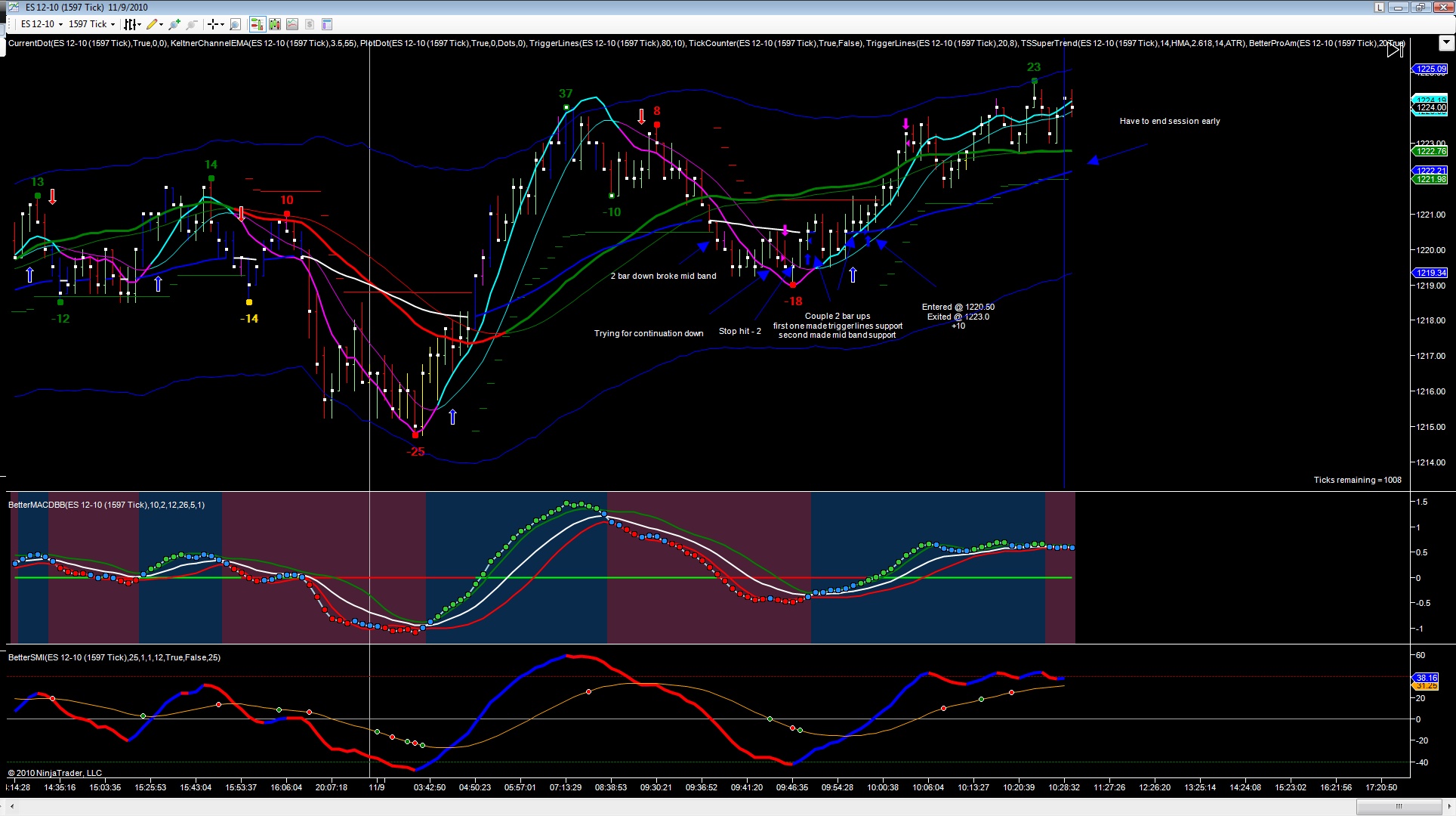1456x816 pixels.
Task: Click the scroll-to-latest-bar arrow icon
Action: click(x=1396, y=50)
